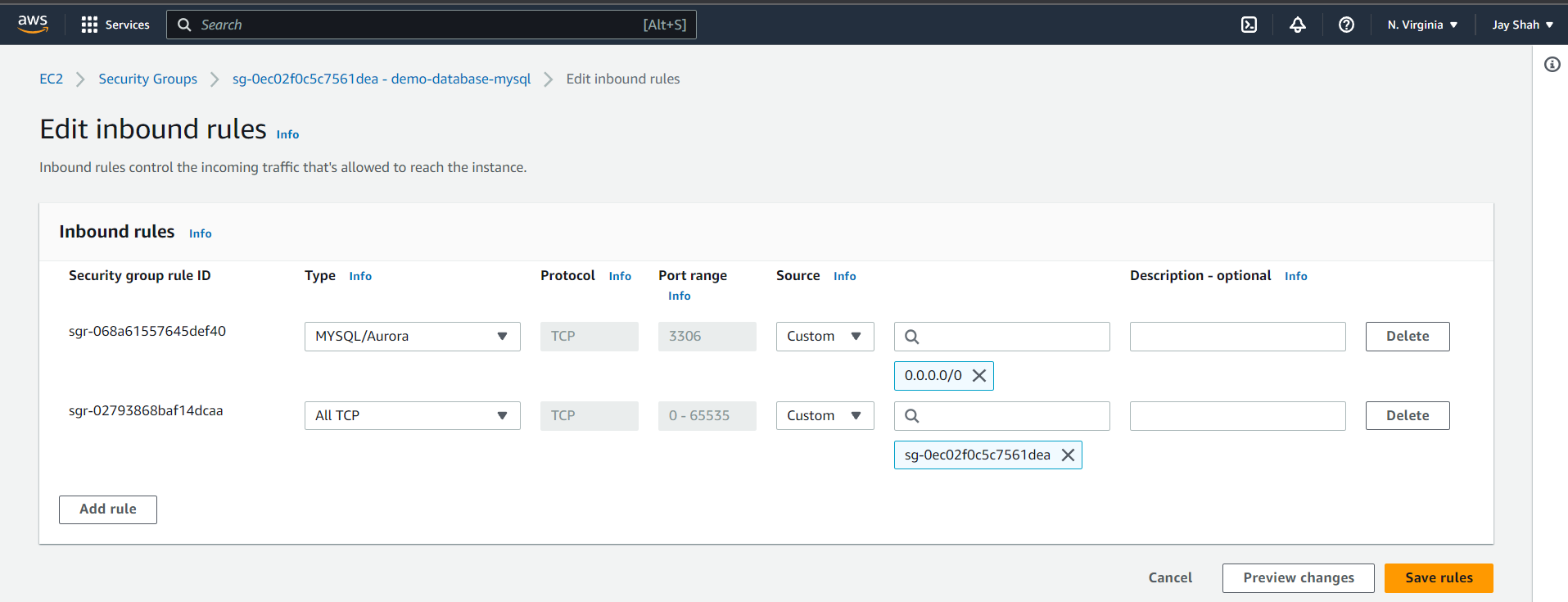Open the help question mark icon

click(x=1346, y=25)
